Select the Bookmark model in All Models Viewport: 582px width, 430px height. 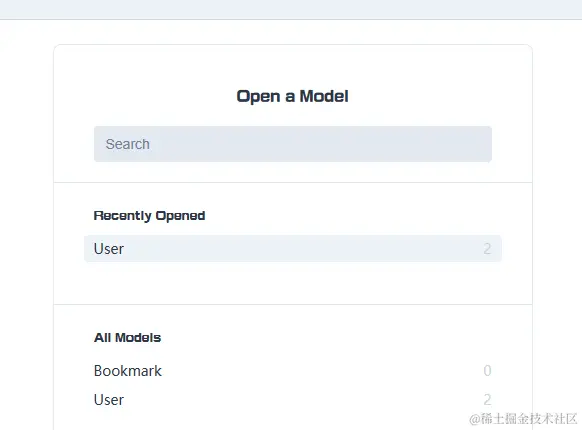coord(128,371)
